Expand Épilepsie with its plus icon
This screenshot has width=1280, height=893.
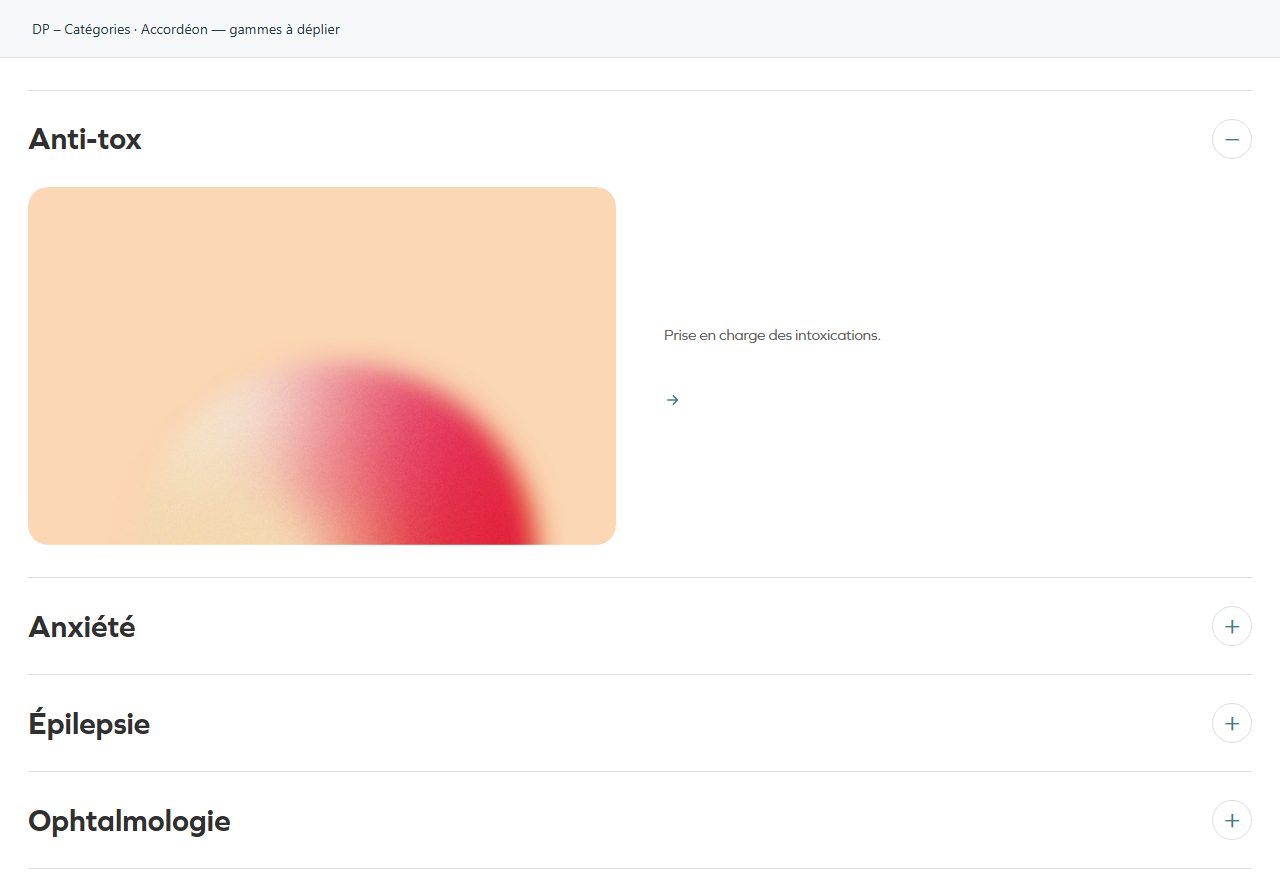tap(1232, 723)
